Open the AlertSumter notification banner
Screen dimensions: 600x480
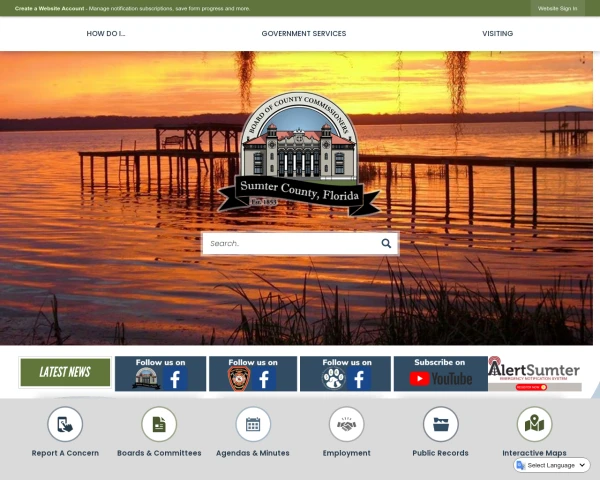(x=534, y=373)
